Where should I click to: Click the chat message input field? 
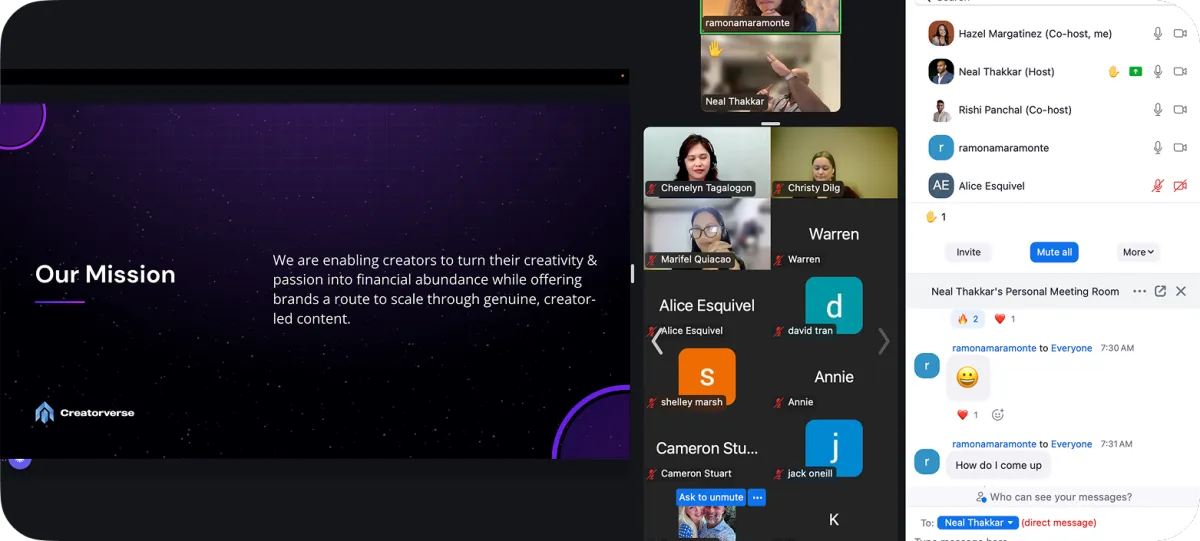click(x=1050, y=538)
